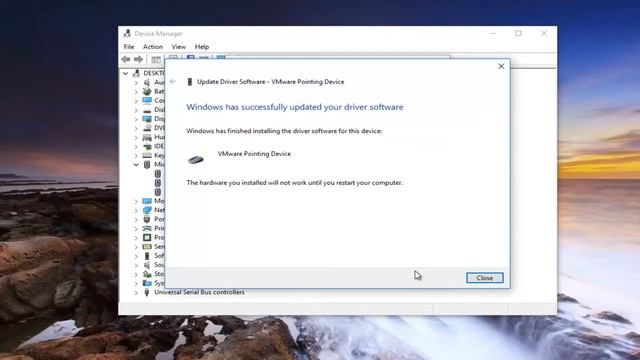This screenshot has width=640, height=360.
Task: Select the Universal Serial Bus controllers USB icon
Action: pyautogui.click(x=147, y=292)
